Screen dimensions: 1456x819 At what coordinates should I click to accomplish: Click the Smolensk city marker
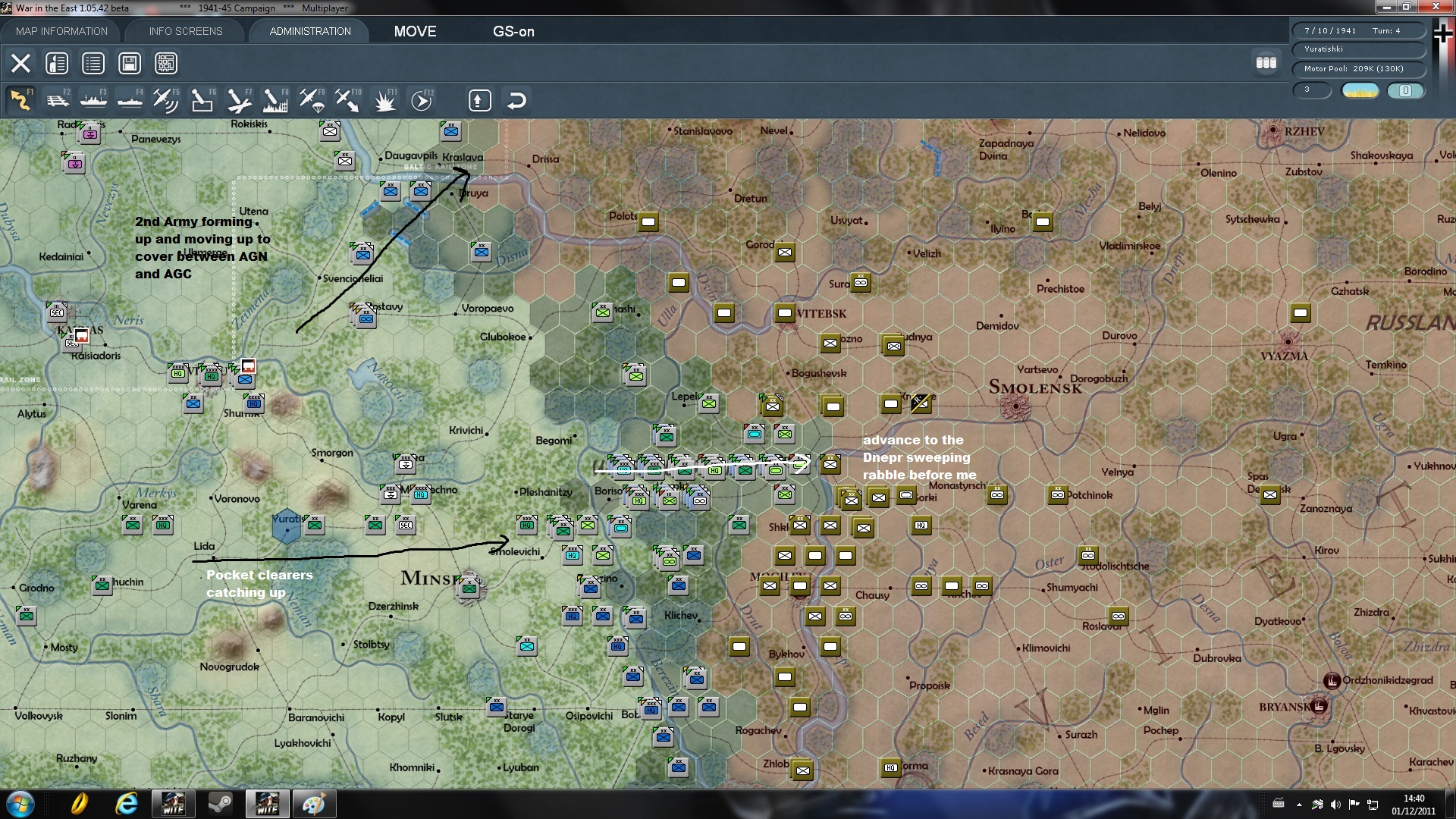[x=1015, y=406]
